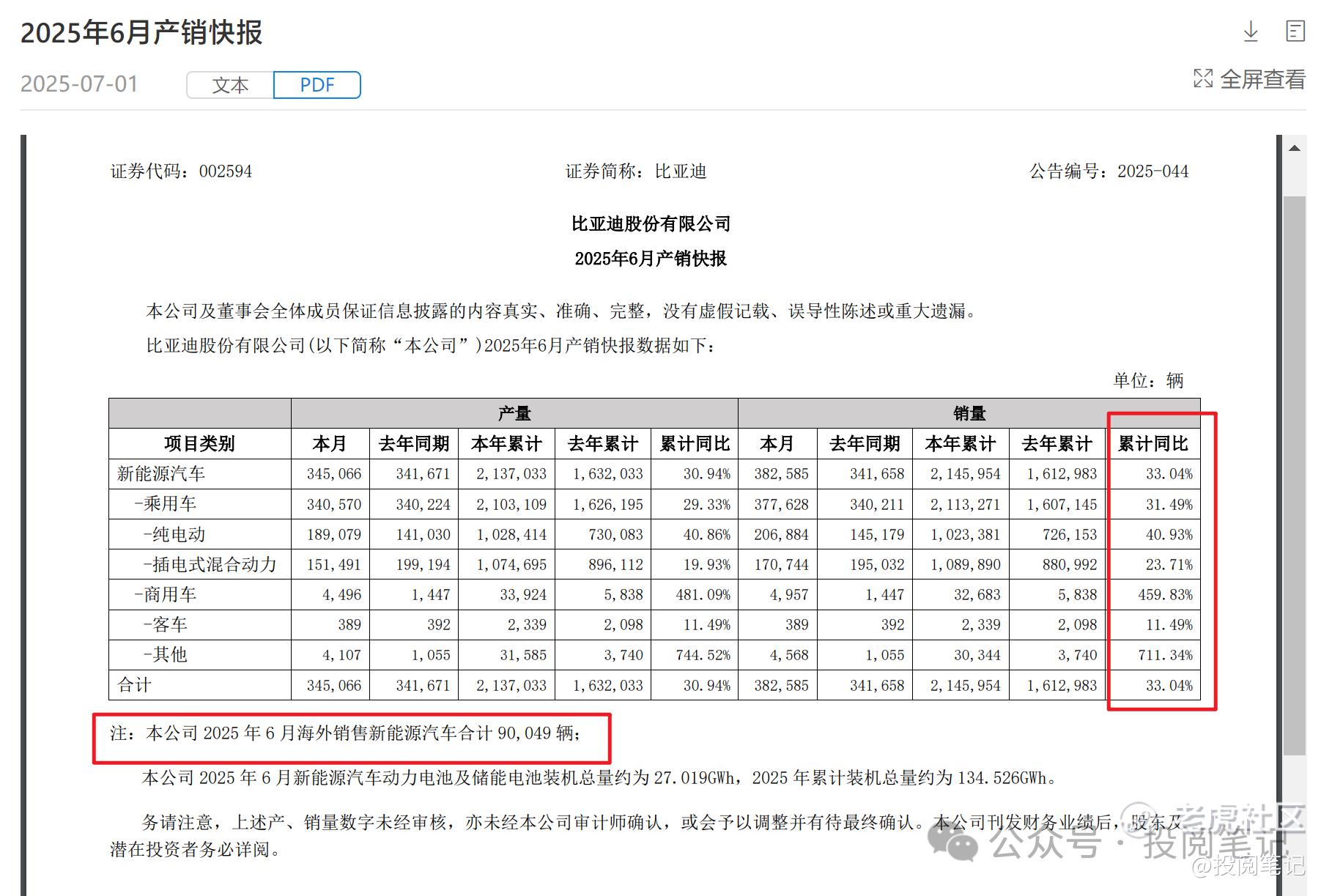Click cell value 31.49%
Viewport: 1332px width, 896px height.
pyautogui.click(x=1169, y=505)
